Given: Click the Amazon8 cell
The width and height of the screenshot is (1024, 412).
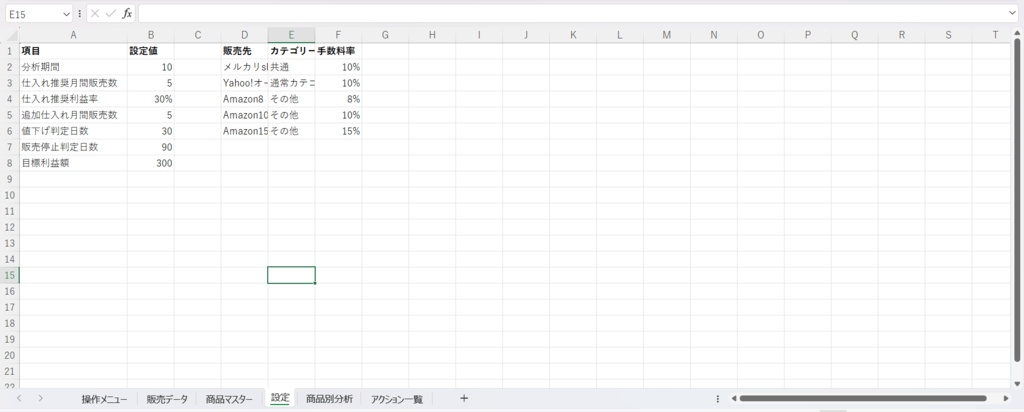Looking at the screenshot, I should tap(244, 99).
